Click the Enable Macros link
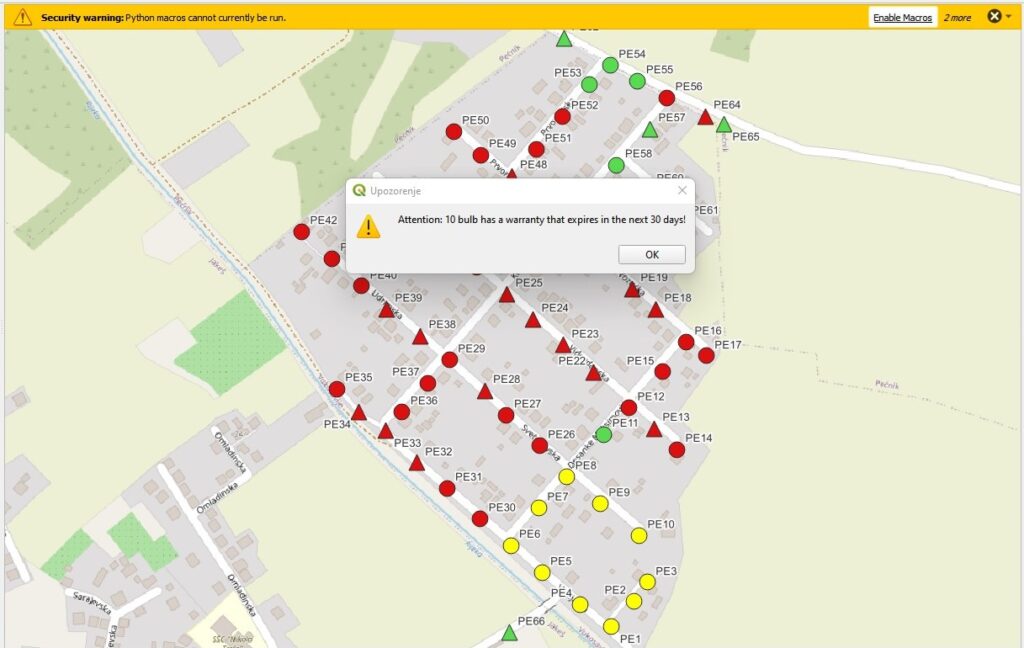Image resolution: width=1024 pixels, height=648 pixels. pyautogui.click(x=903, y=17)
